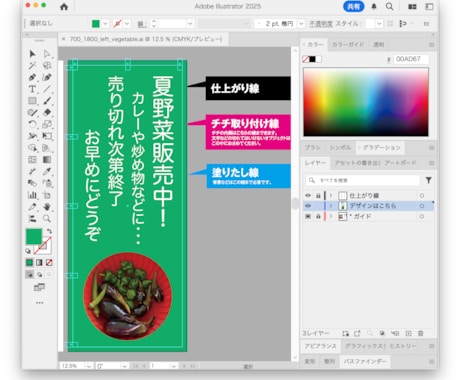Open stroke weight dropdown
Screen dimensions: 460x380
(x=190, y=24)
